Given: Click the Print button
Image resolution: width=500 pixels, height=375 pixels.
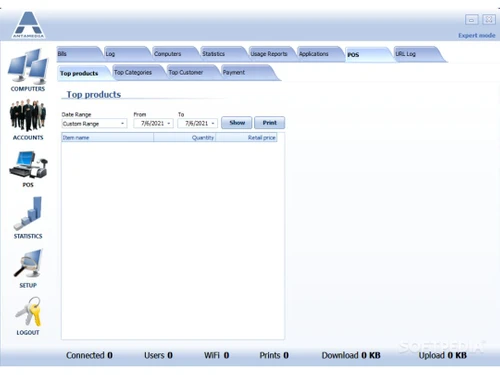Looking at the screenshot, I should pos(269,123).
